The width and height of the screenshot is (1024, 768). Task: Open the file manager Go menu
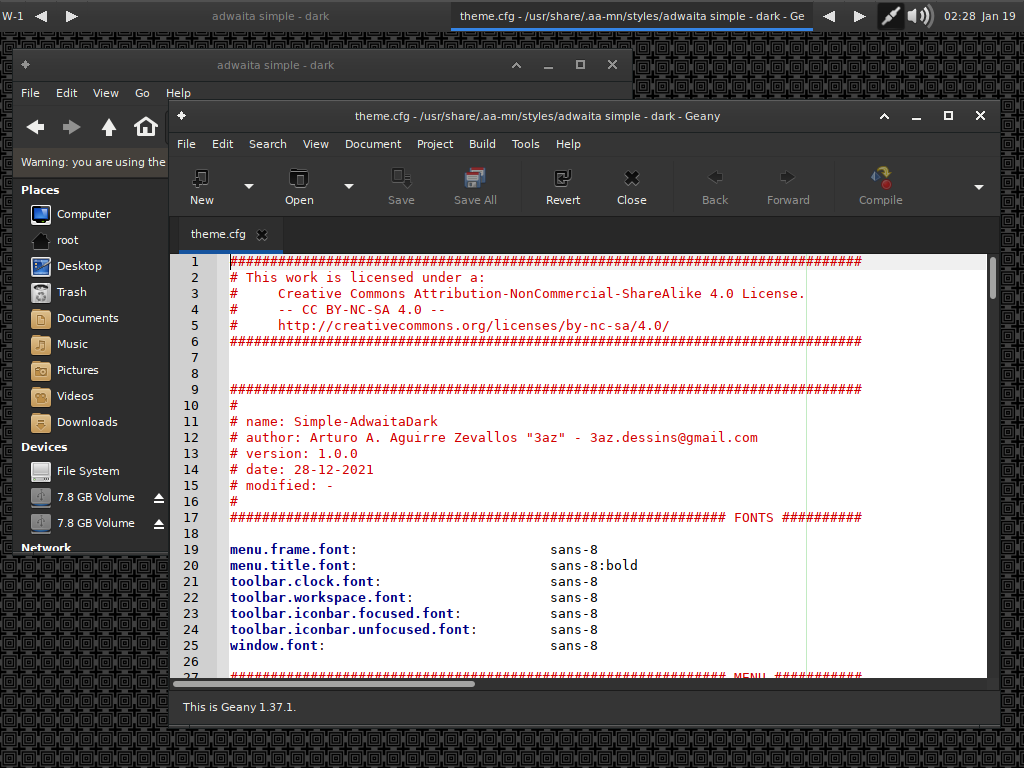[x=142, y=93]
